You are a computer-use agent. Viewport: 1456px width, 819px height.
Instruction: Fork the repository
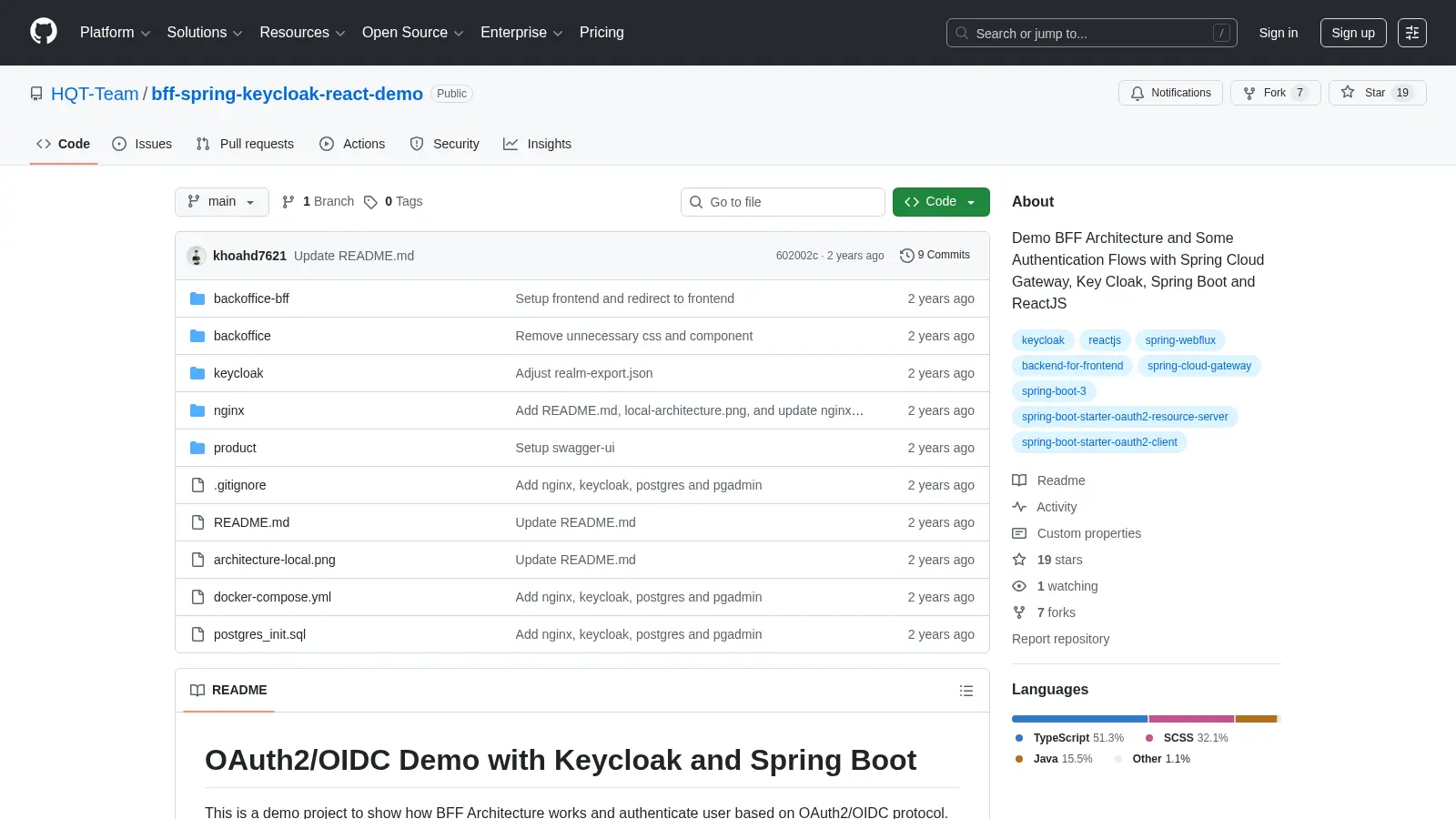(x=1275, y=93)
